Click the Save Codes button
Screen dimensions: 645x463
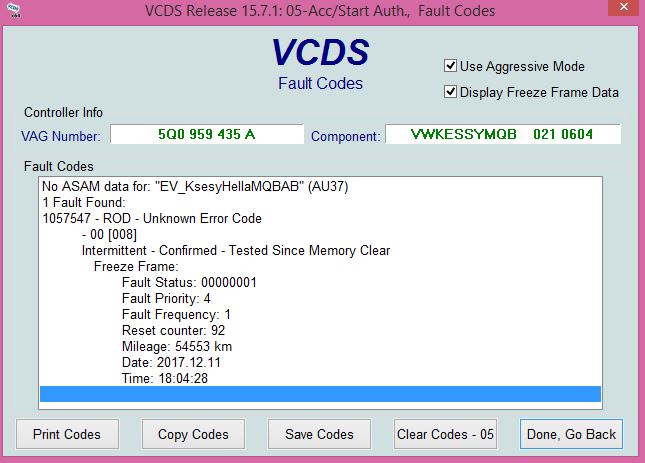click(319, 434)
